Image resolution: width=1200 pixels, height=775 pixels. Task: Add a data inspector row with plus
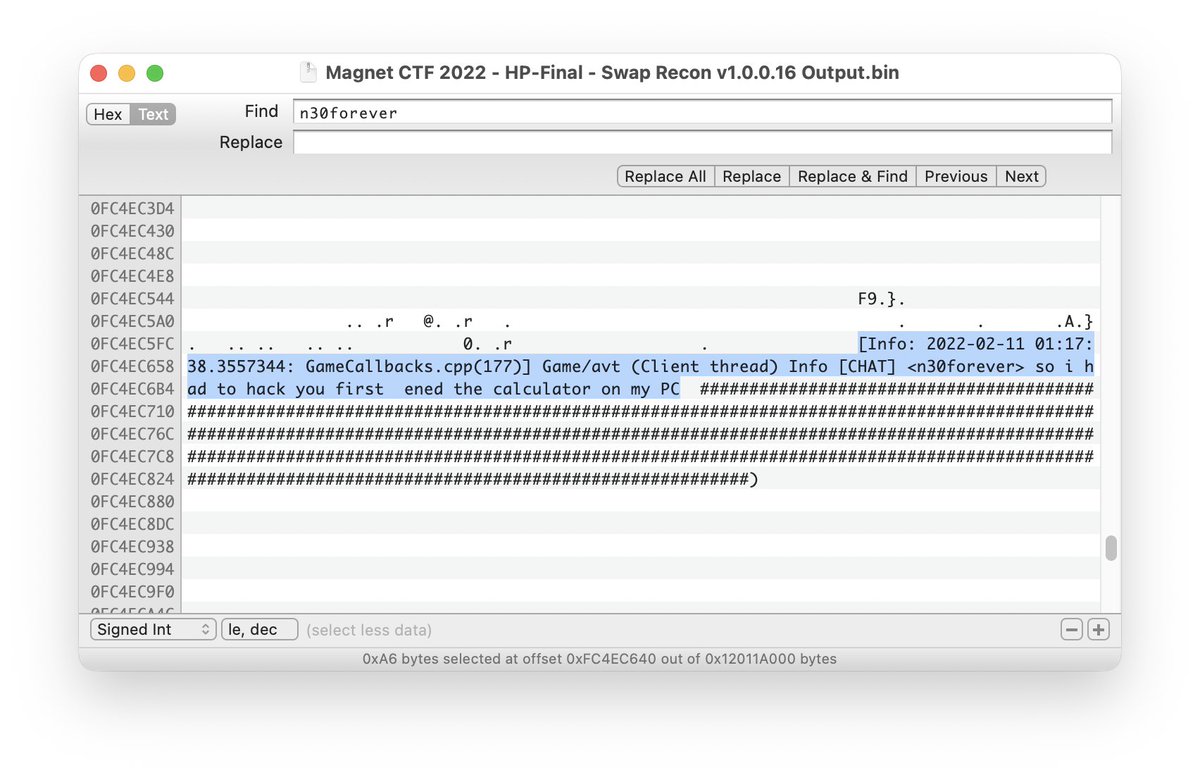click(x=1098, y=630)
